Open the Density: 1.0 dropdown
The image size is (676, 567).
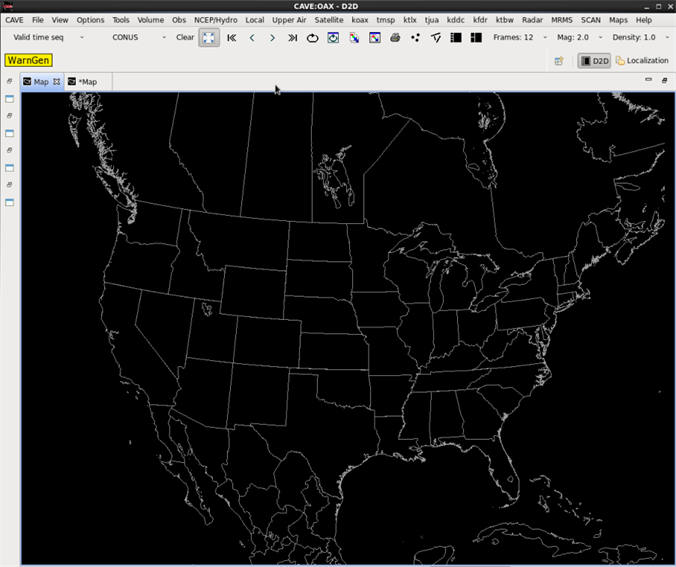641,38
